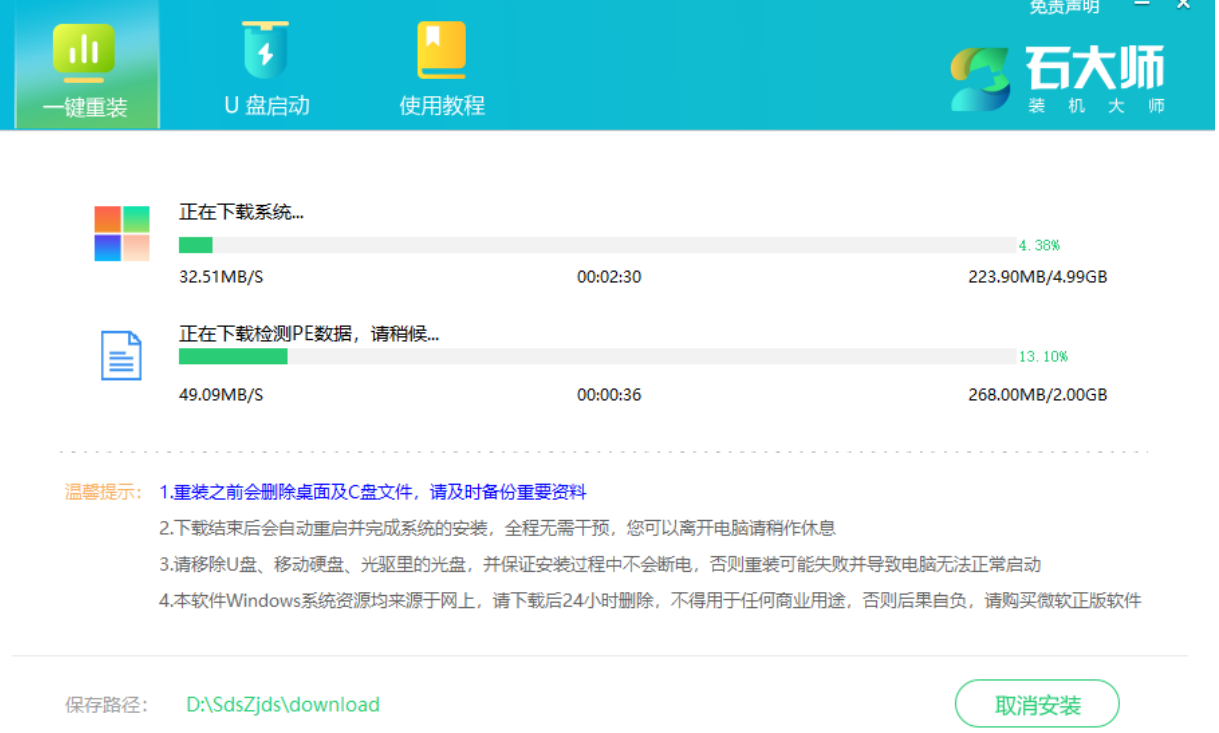This screenshot has width=1219, height=733.
Task: Click the 00:02:30 remaining time
Action: click(609, 277)
